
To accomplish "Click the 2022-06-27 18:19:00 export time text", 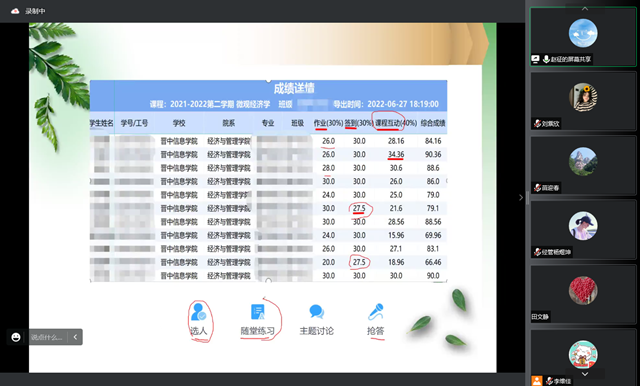I will 403,104.
